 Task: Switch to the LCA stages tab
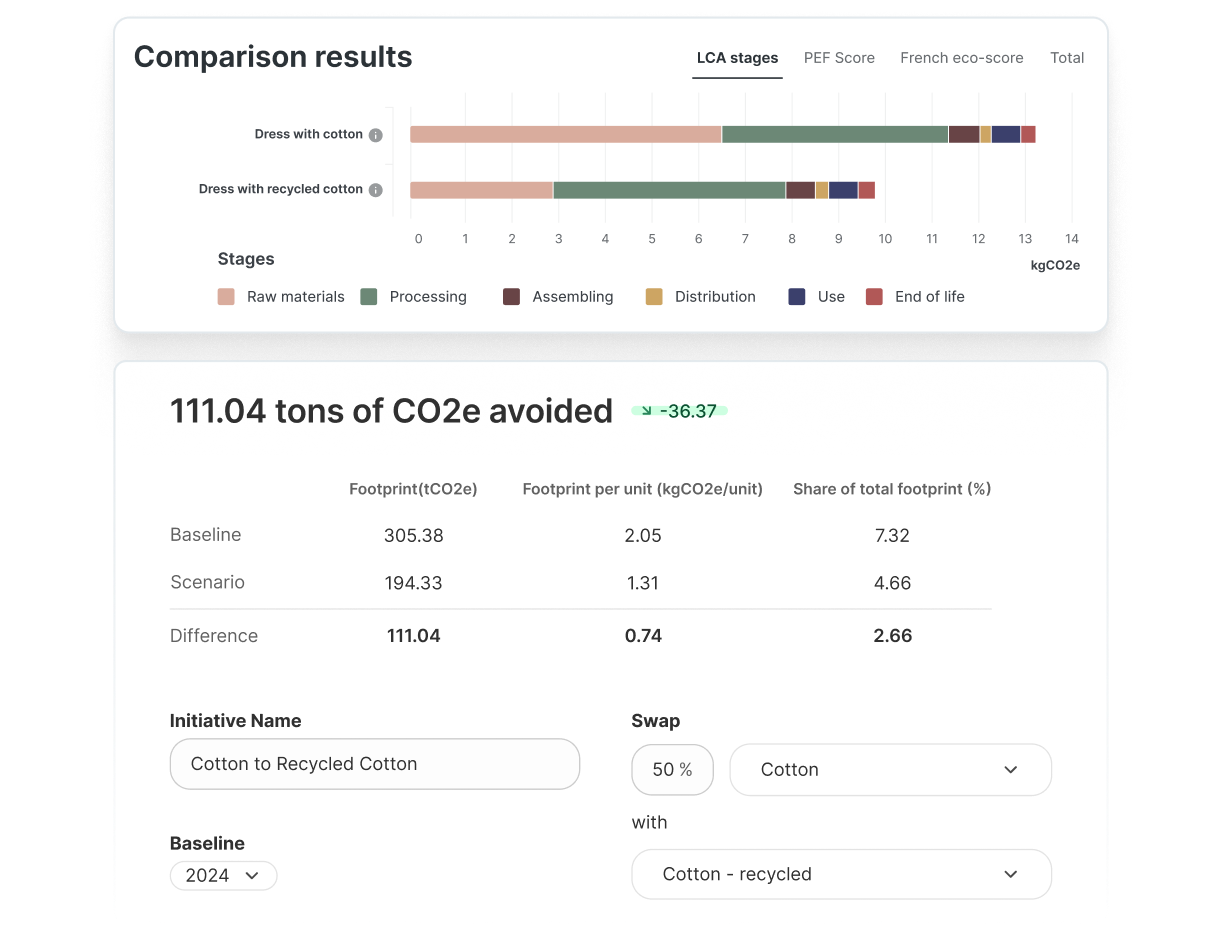(737, 58)
